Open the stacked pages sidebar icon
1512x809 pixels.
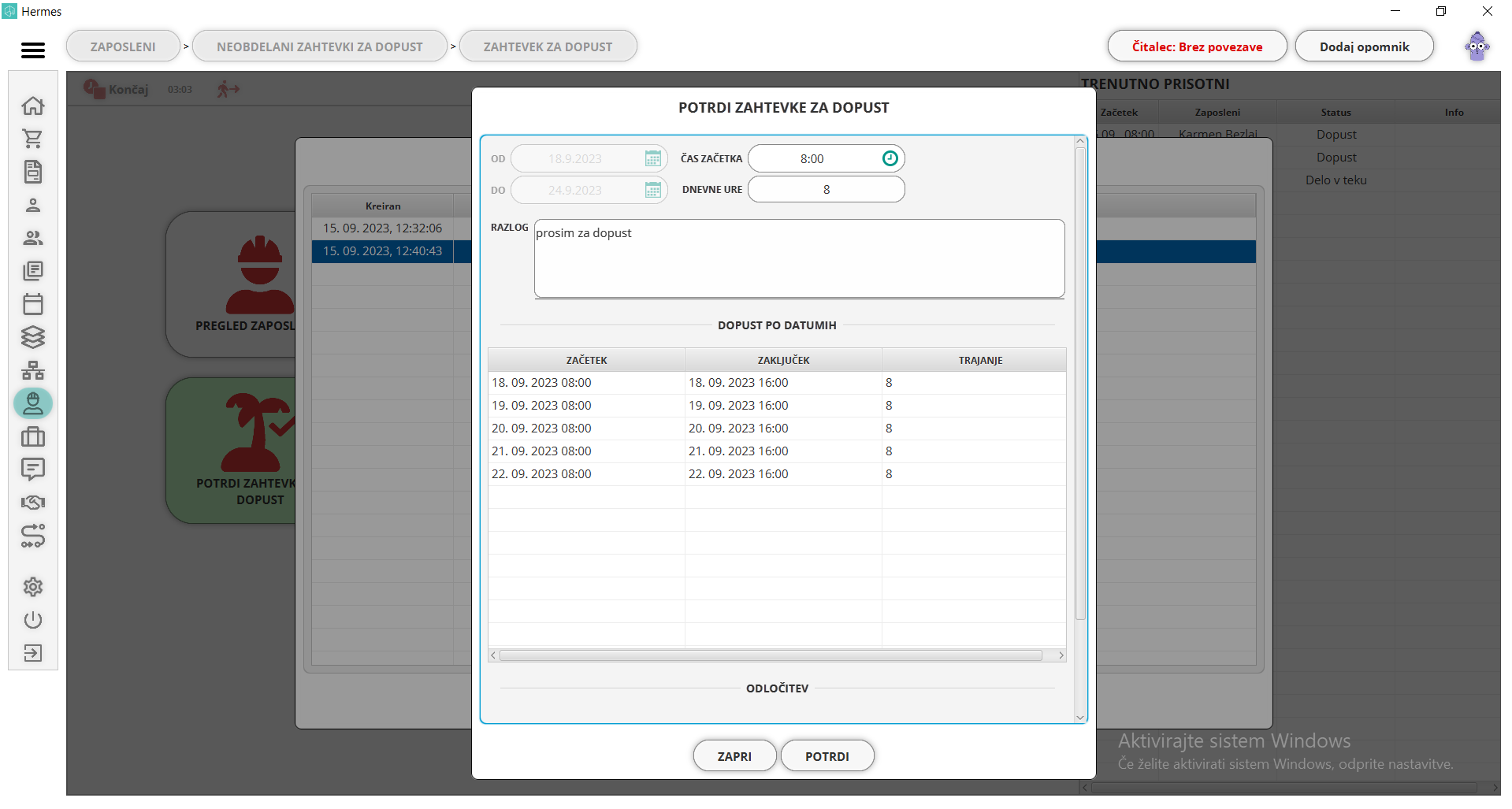(x=33, y=271)
